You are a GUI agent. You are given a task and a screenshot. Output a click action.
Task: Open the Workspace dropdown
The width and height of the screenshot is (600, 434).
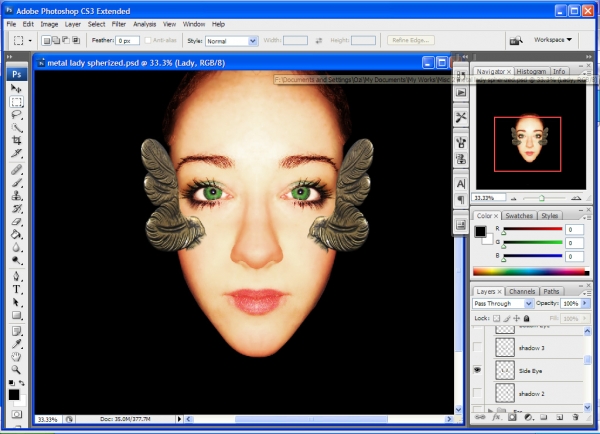tap(553, 39)
